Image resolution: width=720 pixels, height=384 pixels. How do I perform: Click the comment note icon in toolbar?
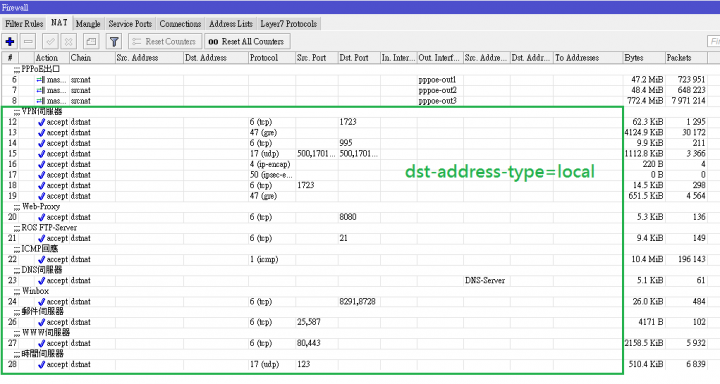(x=91, y=41)
